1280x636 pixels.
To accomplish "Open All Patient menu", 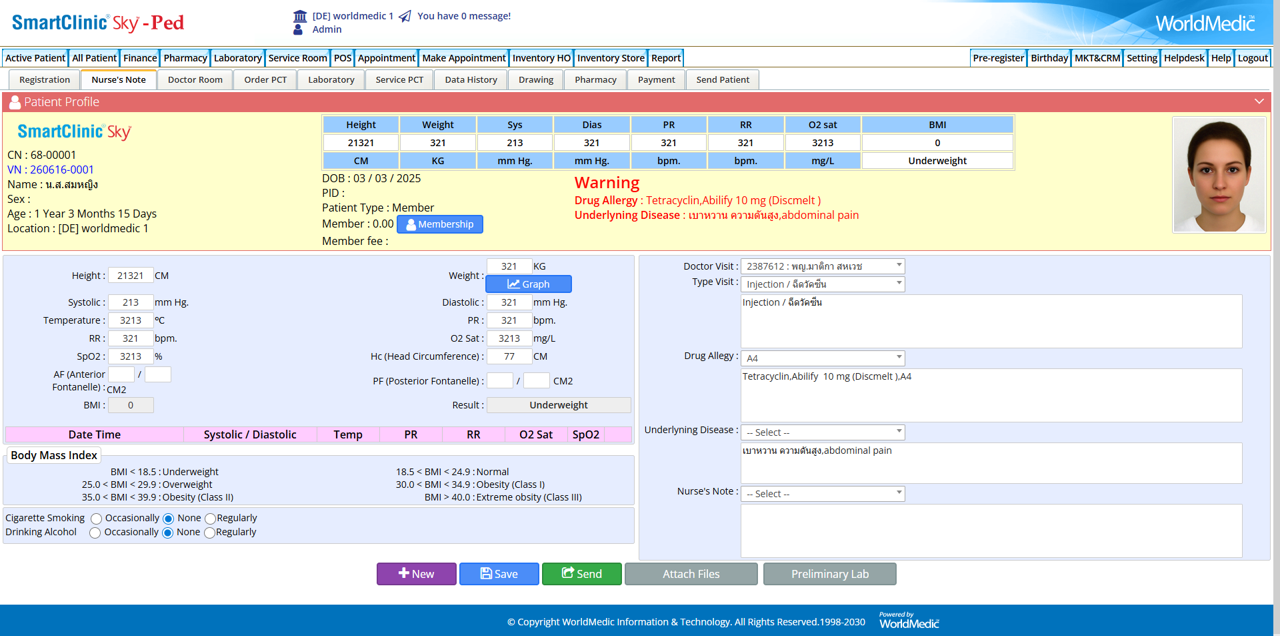I will coord(94,58).
